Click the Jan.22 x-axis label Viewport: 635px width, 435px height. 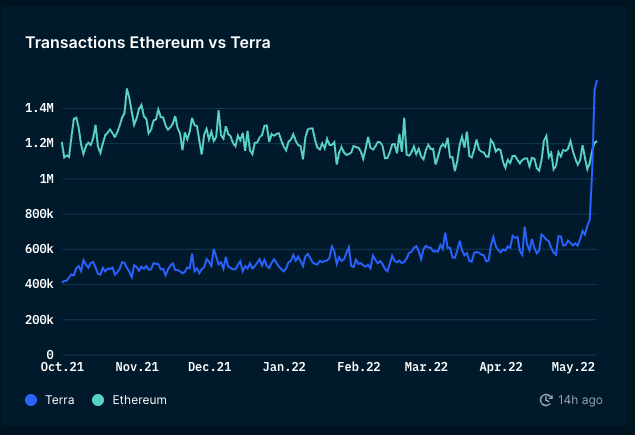tap(284, 367)
